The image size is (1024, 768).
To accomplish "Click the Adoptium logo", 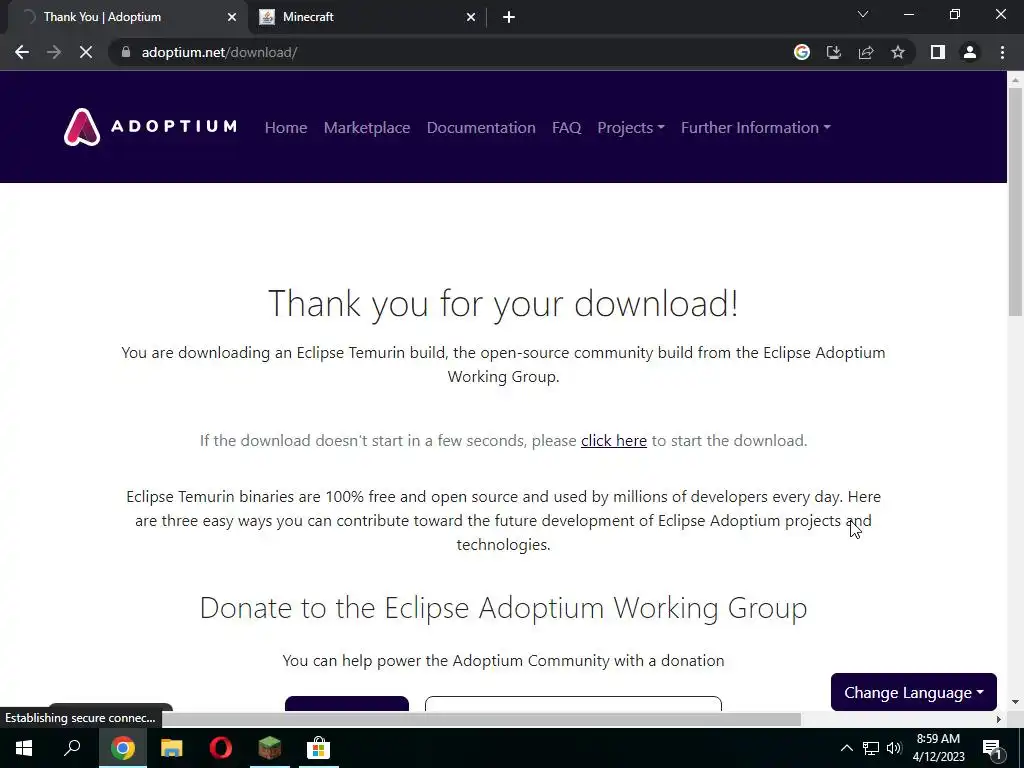I will tap(150, 127).
